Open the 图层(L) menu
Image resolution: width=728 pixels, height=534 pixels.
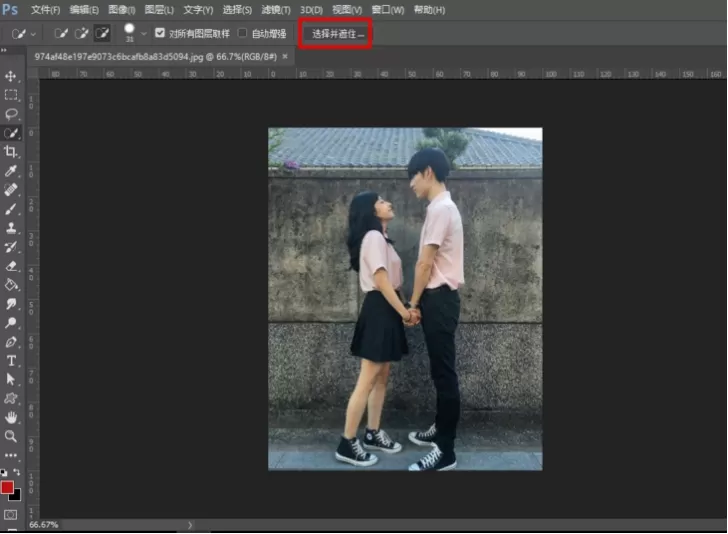[159, 10]
